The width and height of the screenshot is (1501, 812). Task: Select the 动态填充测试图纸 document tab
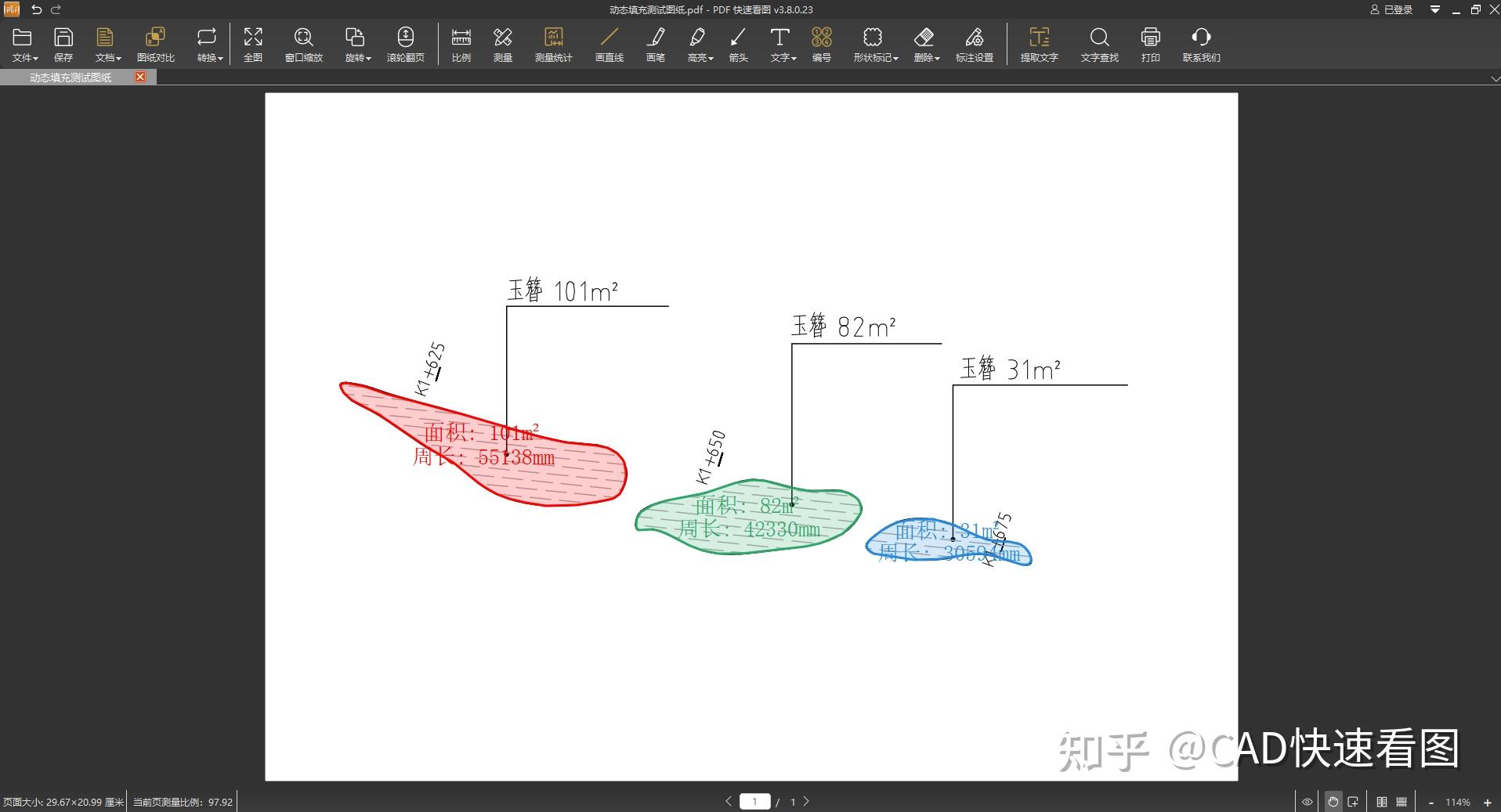click(x=69, y=77)
